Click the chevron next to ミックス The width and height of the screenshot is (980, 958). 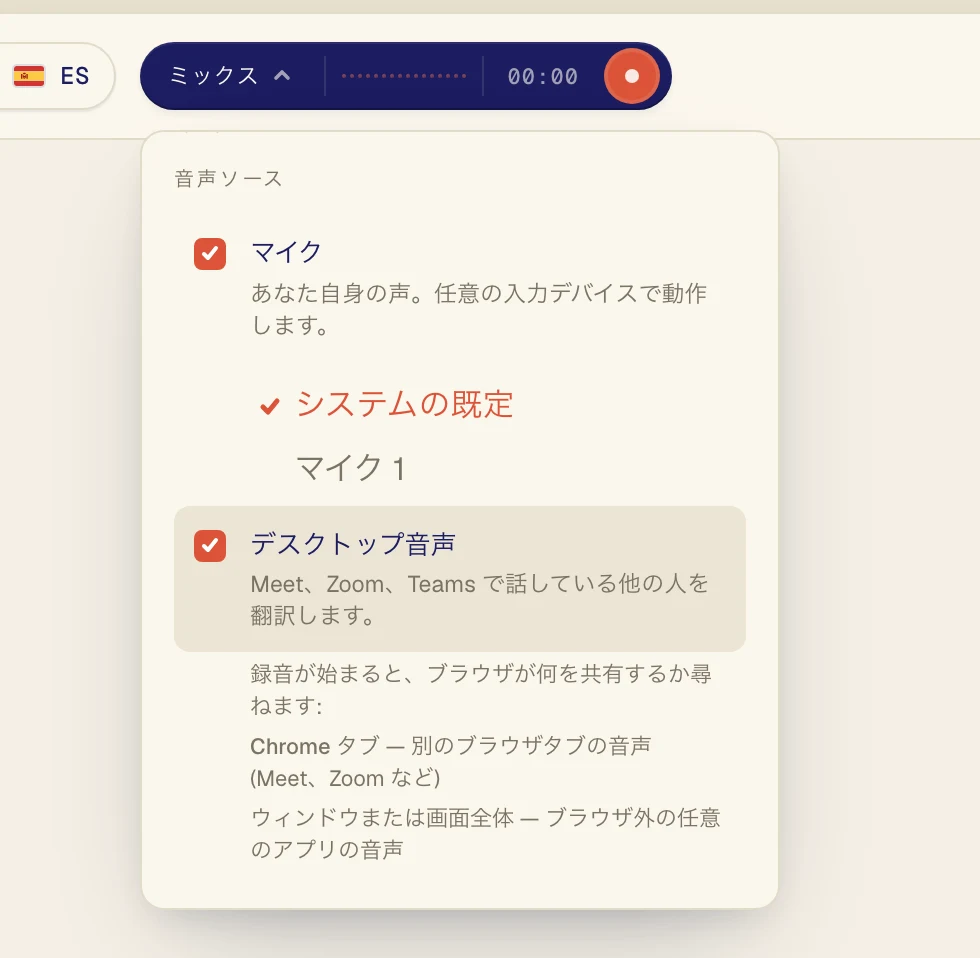[x=282, y=76]
